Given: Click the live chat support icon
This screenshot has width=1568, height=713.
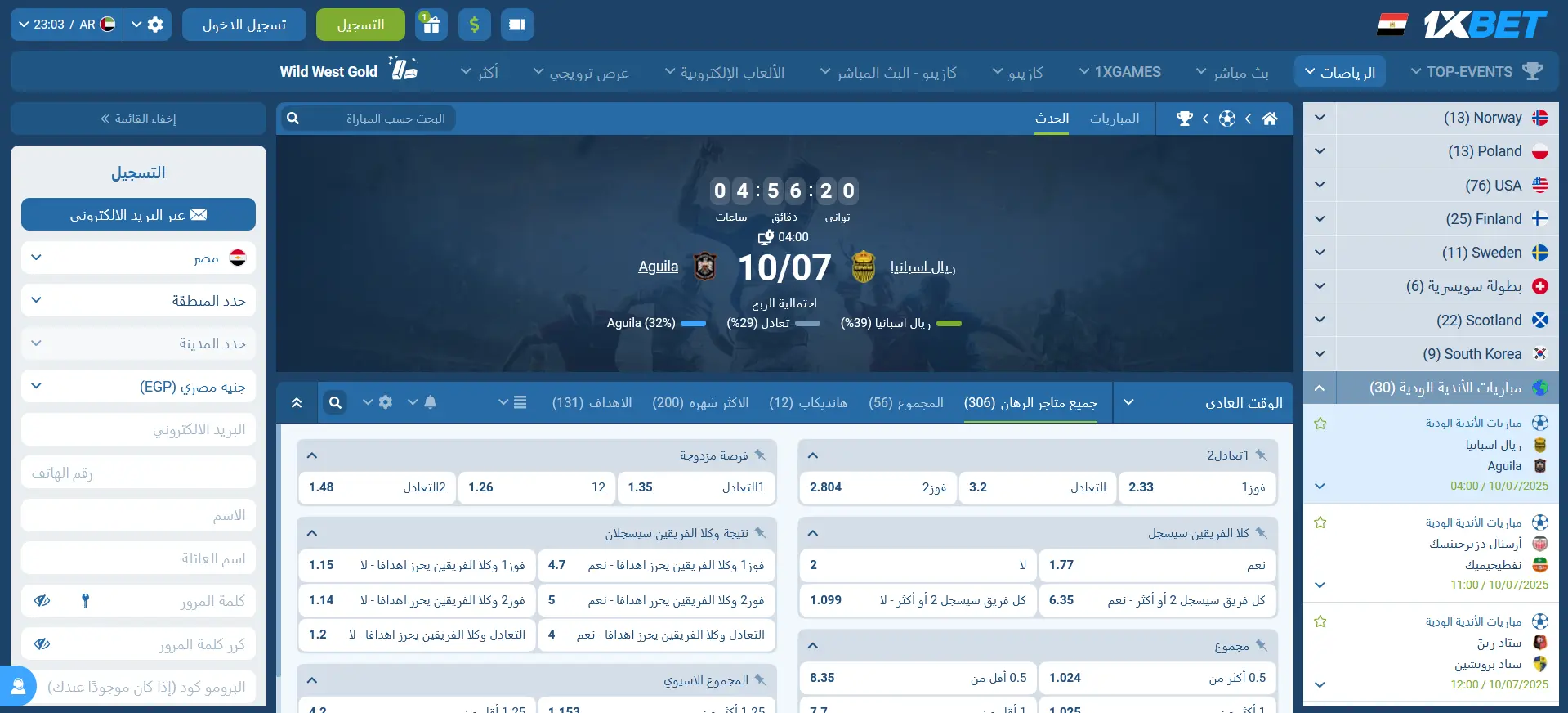Looking at the screenshot, I should click(18, 687).
